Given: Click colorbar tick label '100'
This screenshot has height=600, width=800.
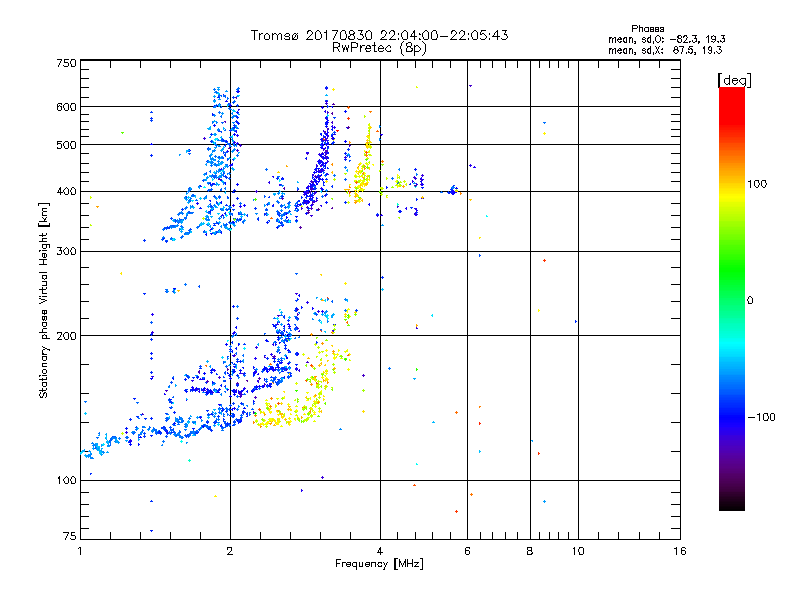Looking at the screenshot, I should [757, 184].
